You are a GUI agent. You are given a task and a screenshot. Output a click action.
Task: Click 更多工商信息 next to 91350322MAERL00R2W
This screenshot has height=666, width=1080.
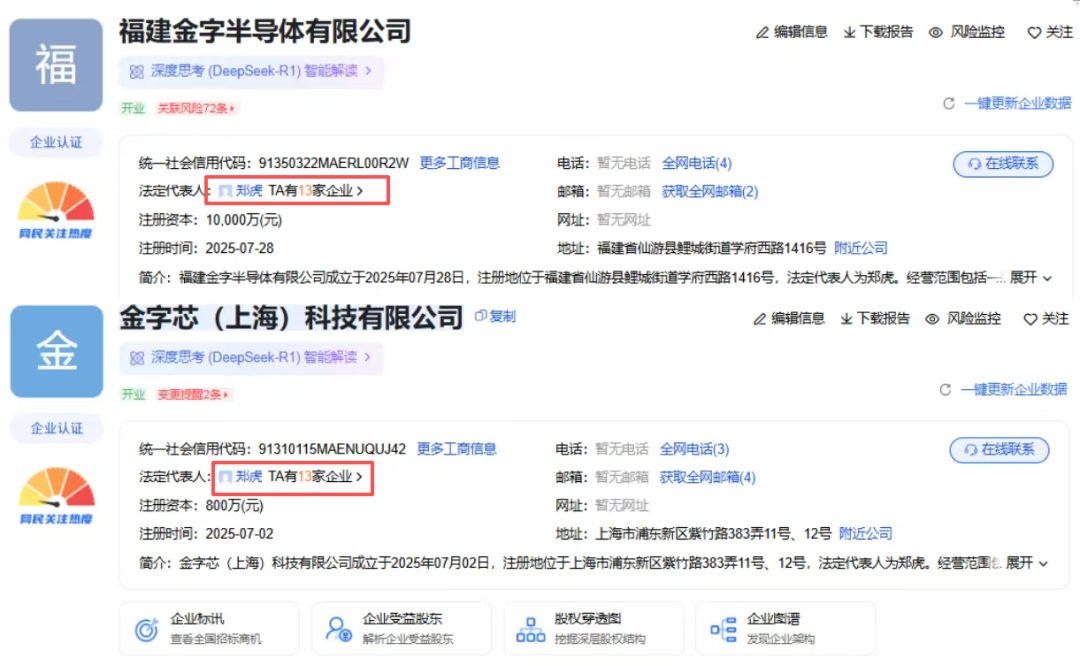click(459, 163)
